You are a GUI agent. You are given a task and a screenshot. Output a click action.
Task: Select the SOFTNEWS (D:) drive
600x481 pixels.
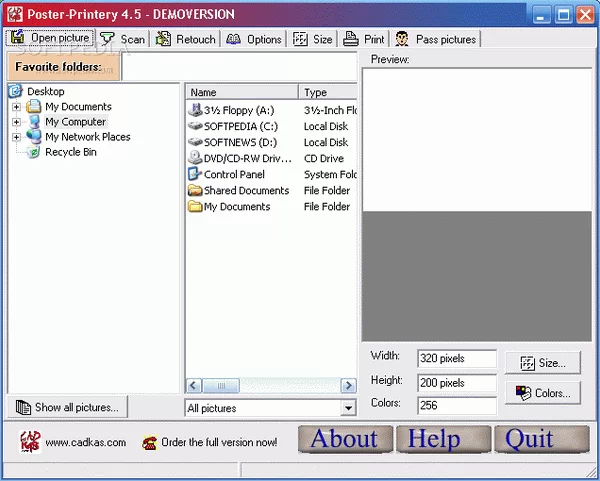click(240, 142)
